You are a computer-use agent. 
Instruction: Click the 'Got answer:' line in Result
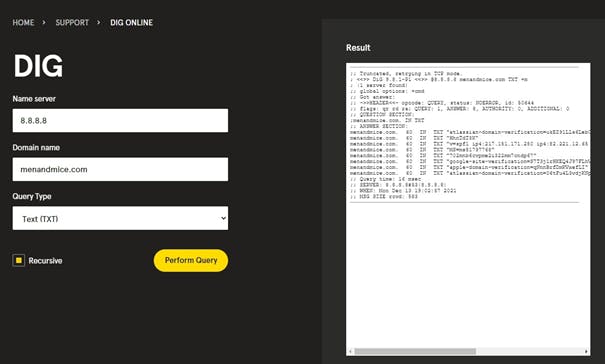[x=372, y=97]
